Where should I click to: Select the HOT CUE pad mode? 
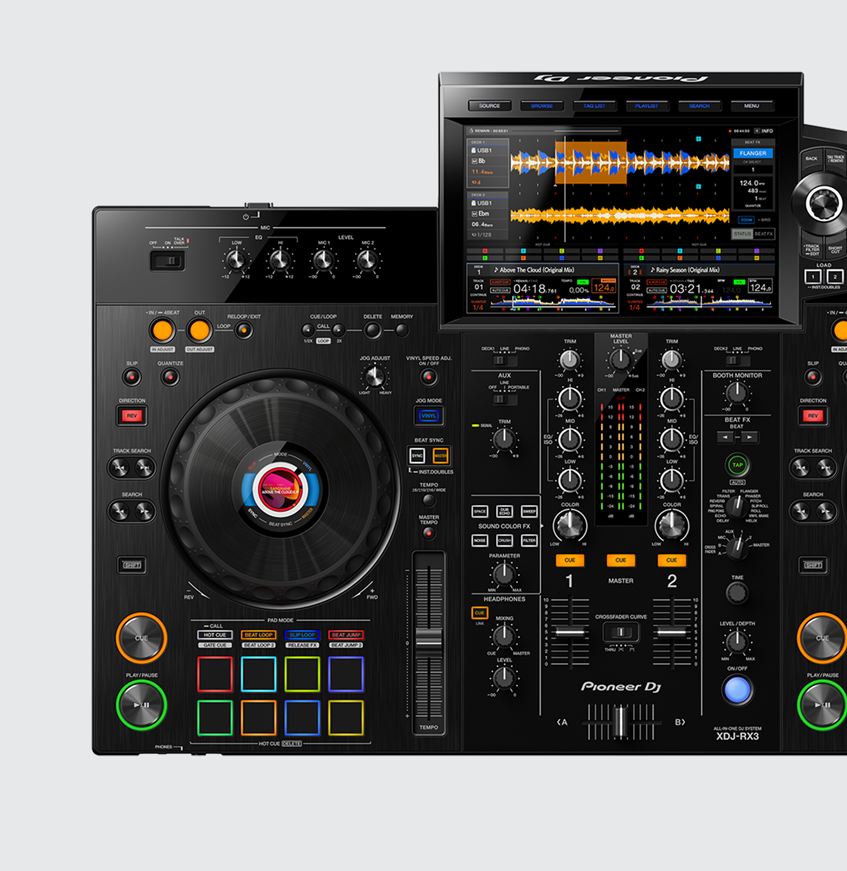[x=215, y=635]
